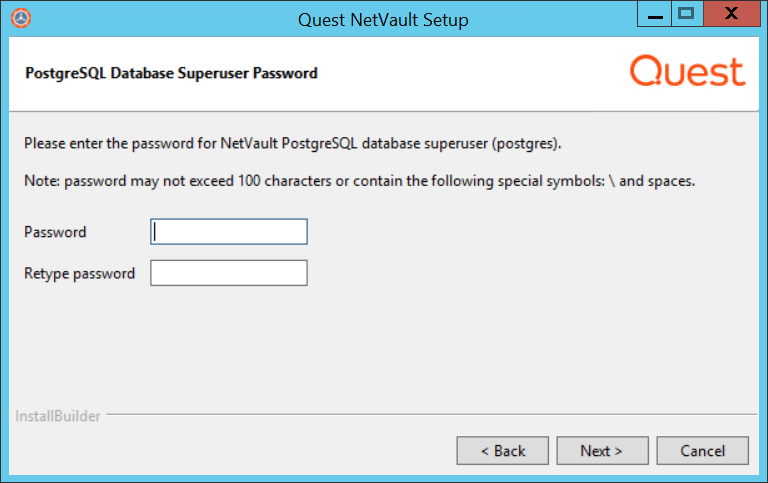The image size is (768, 483).
Task: Click the blank white header banner area
Action: [470, 73]
